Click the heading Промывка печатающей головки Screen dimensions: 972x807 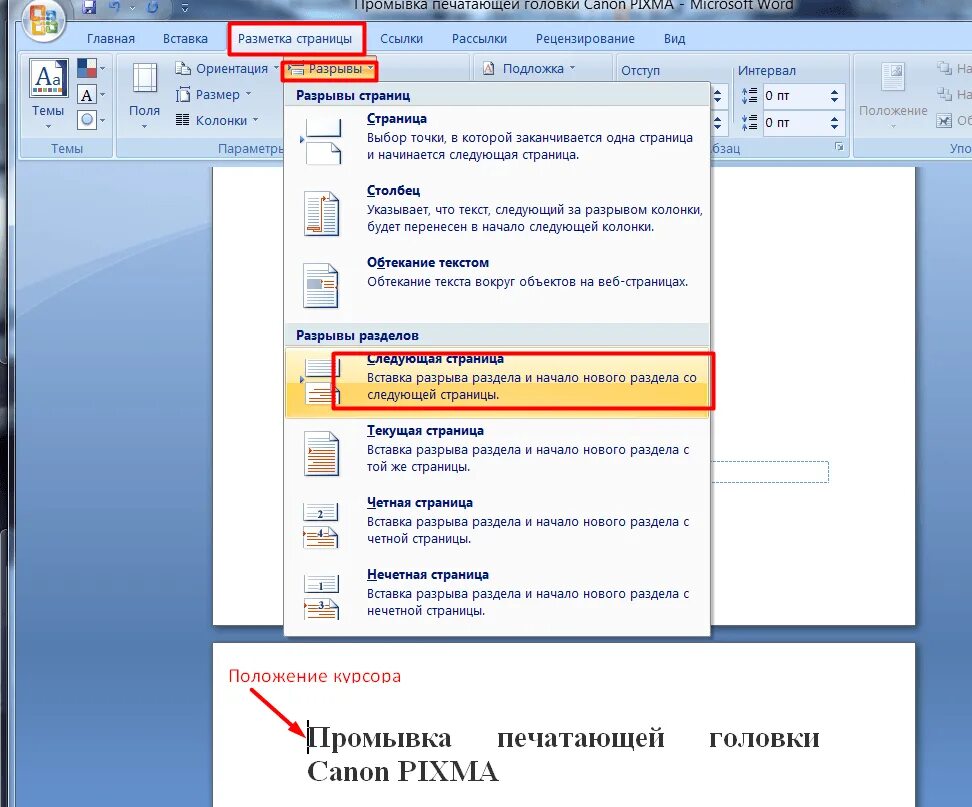(563, 738)
